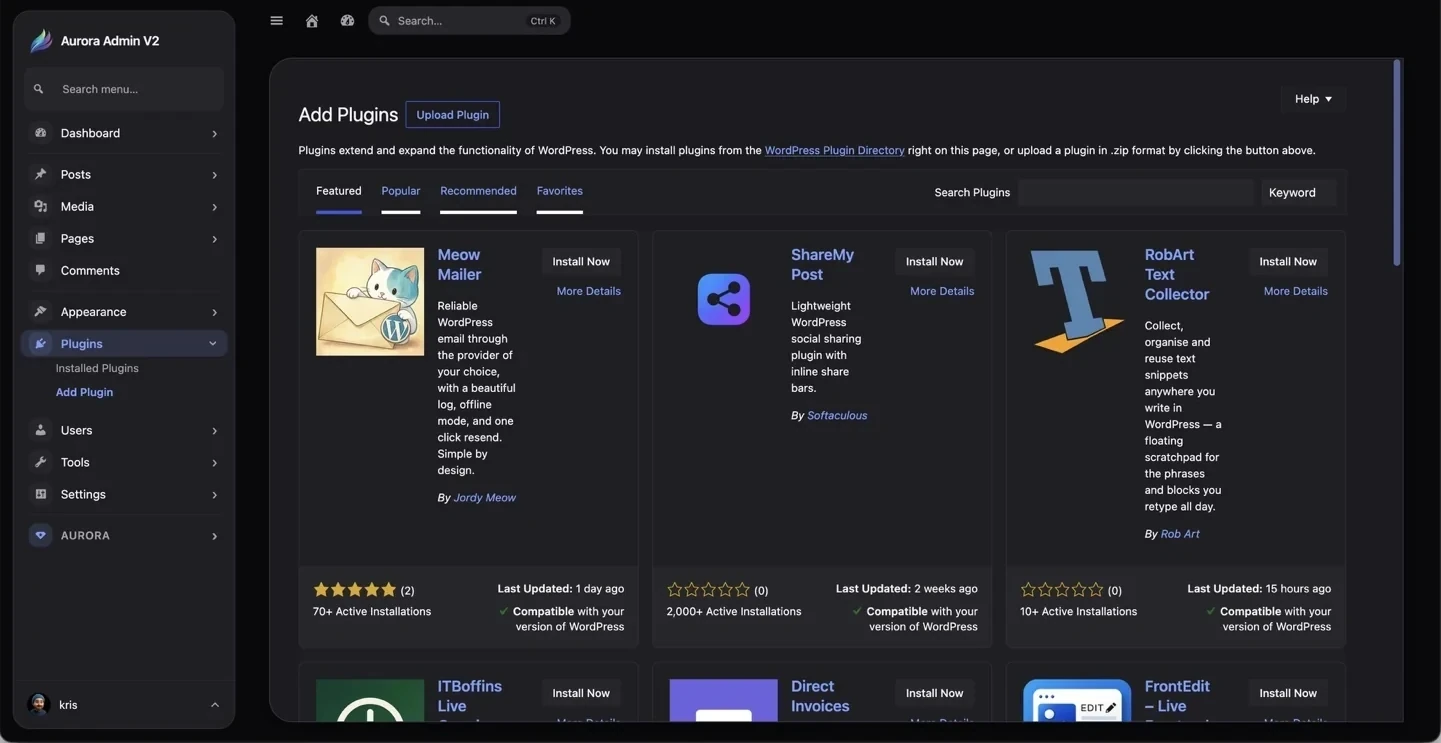
Task: Expand the Posts submenu chevron
Action: coord(214,174)
